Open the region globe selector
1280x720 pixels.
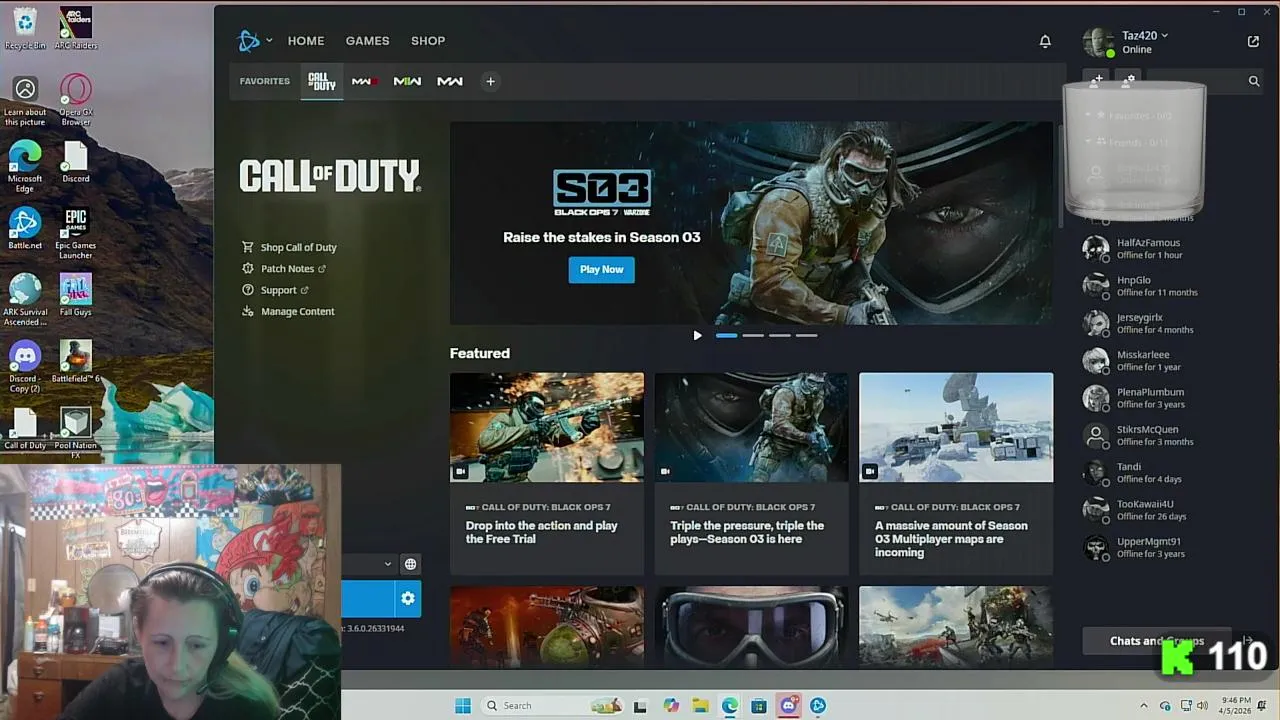point(410,564)
